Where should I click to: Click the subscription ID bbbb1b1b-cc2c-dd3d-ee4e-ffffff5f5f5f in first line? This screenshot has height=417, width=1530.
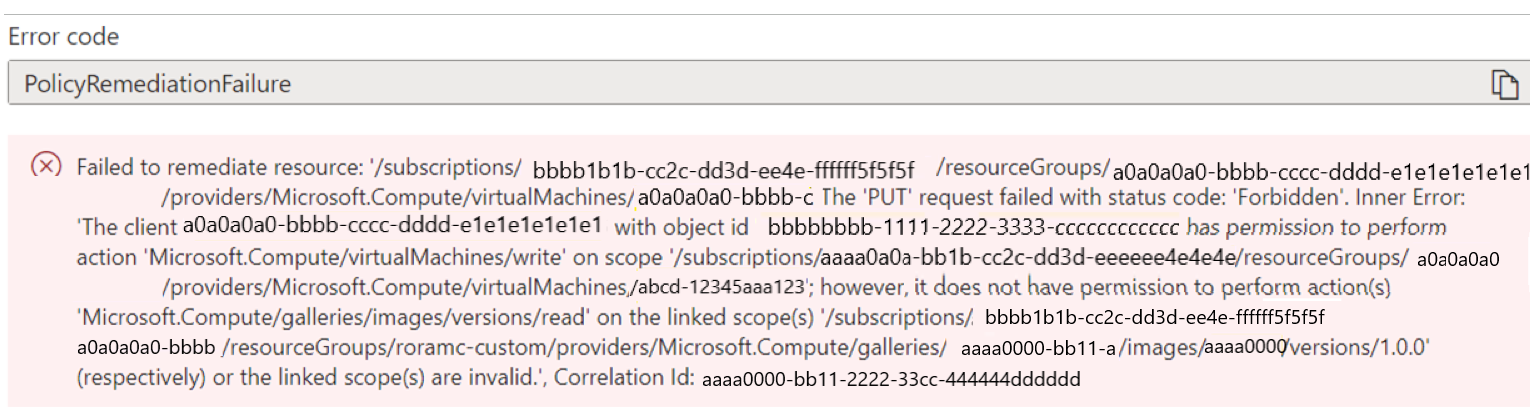tap(724, 167)
